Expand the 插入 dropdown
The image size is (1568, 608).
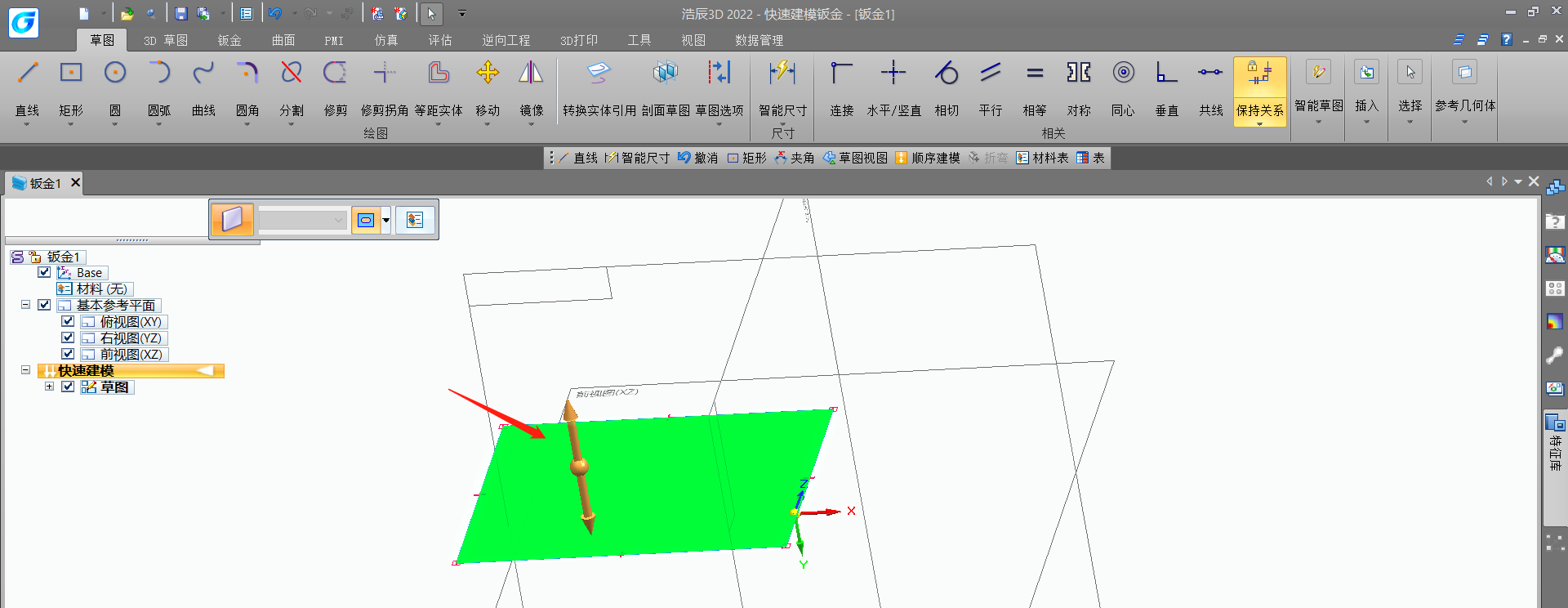pos(1366,123)
